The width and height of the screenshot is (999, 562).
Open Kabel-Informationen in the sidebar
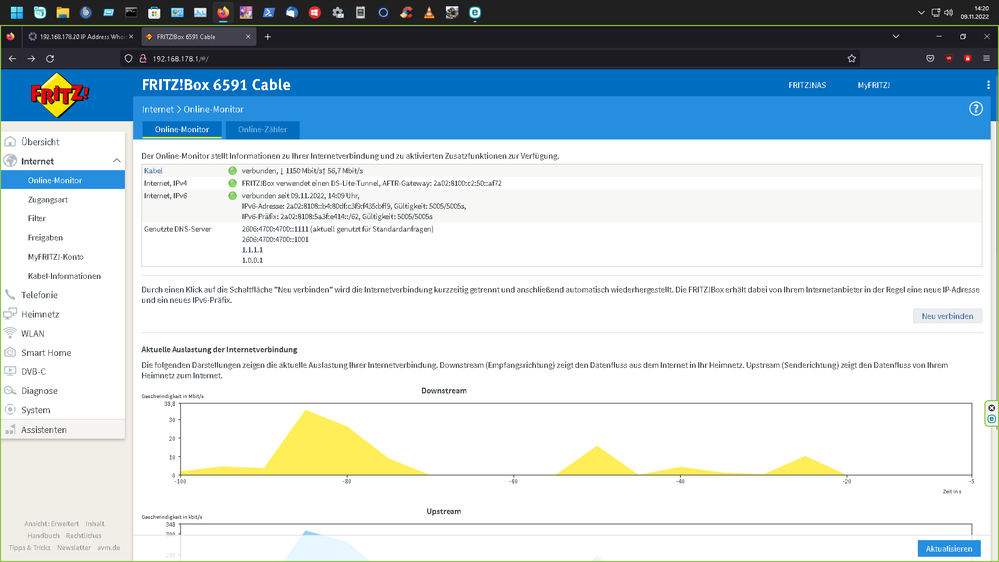[64, 276]
